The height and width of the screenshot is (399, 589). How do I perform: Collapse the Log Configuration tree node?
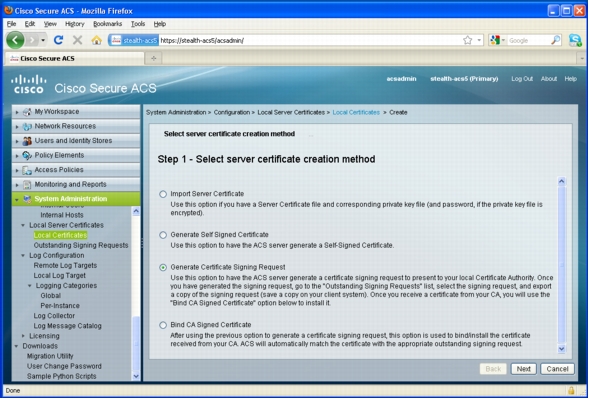(23, 255)
